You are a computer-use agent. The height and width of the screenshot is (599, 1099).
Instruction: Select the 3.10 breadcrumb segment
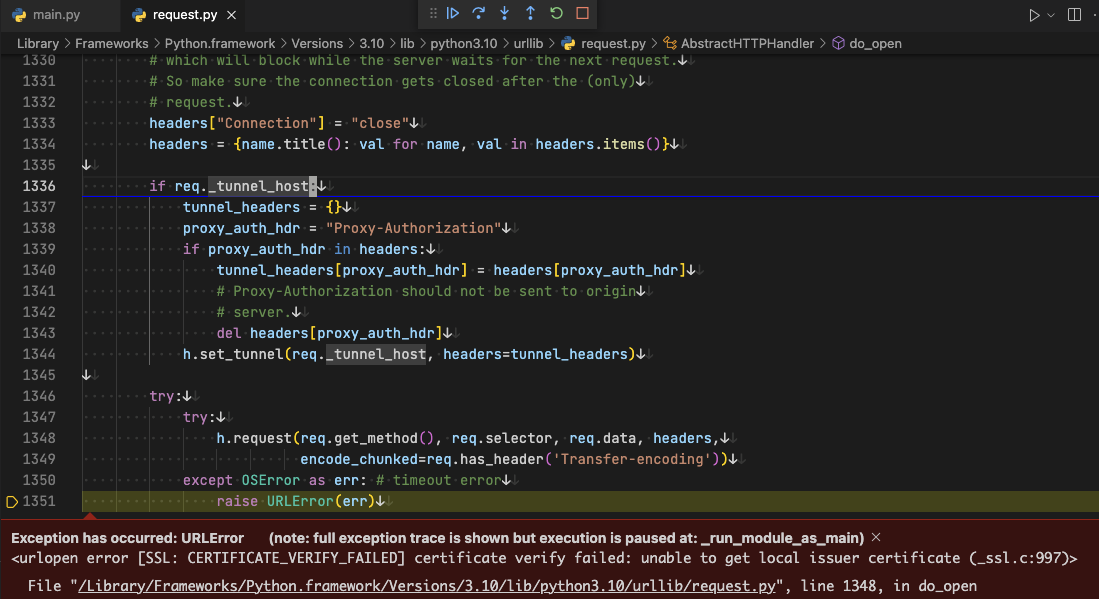371,43
